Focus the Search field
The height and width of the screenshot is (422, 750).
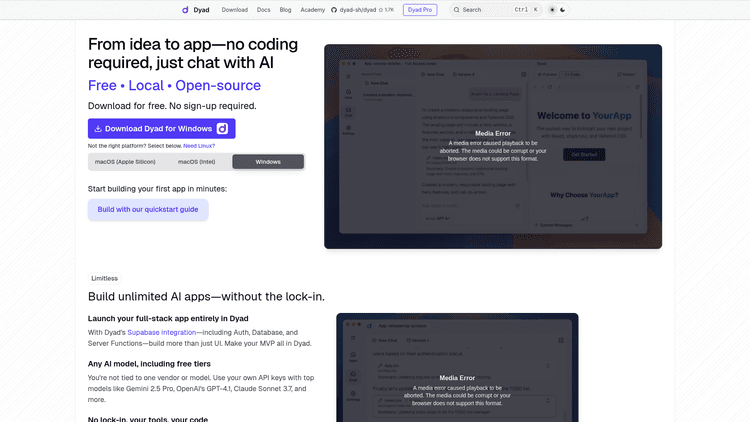(x=496, y=10)
